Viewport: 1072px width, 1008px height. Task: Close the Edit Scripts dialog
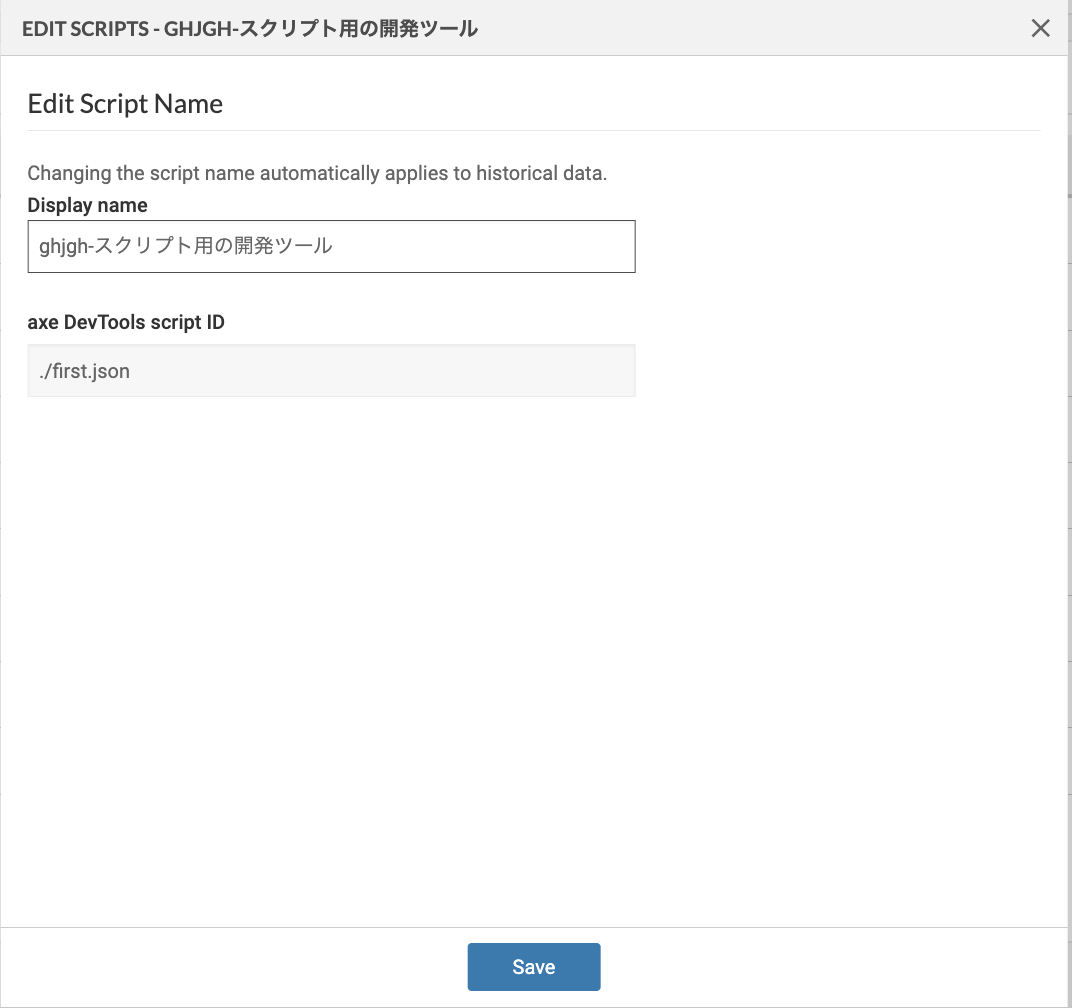click(x=1040, y=28)
